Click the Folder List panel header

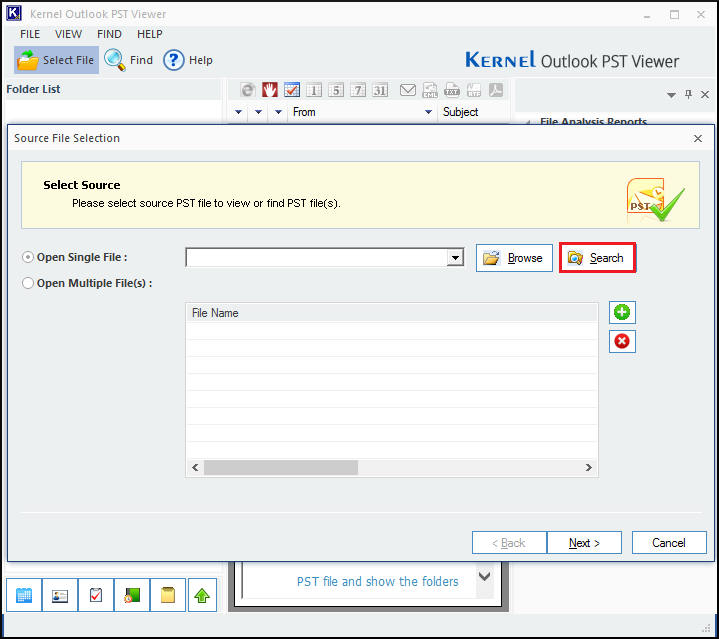tap(112, 89)
